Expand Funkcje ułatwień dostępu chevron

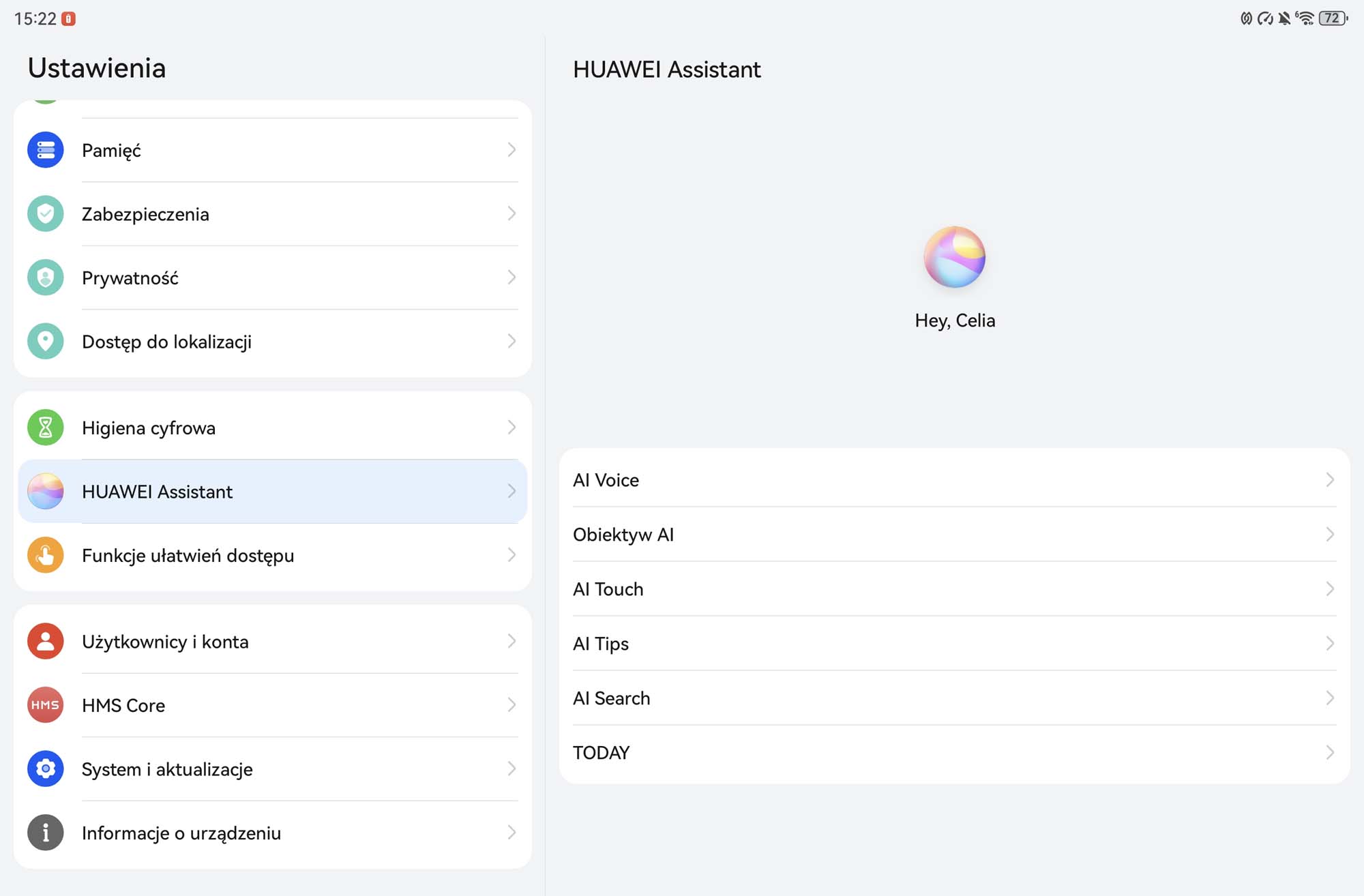coord(512,555)
